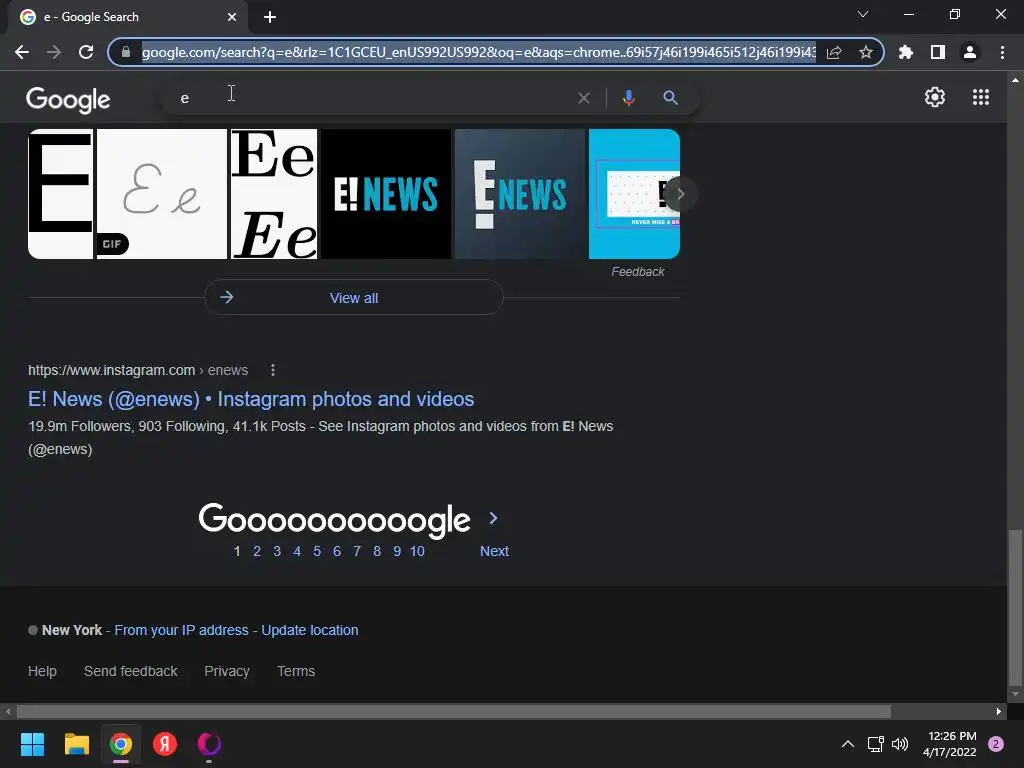Reload the current page
This screenshot has width=1024, height=768.
tap(86, 52)
